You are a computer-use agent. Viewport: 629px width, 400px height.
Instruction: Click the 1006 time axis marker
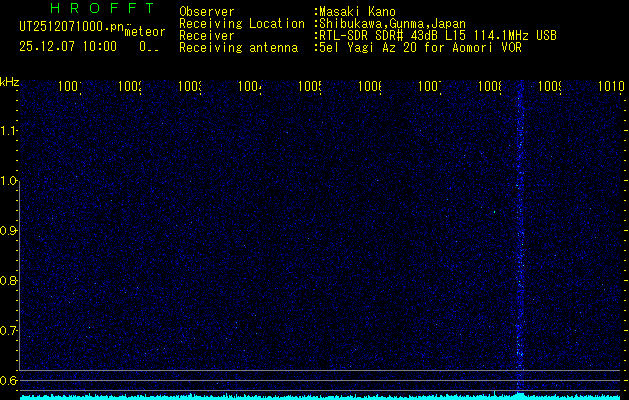pyautogui.click(x=370, y=86)
